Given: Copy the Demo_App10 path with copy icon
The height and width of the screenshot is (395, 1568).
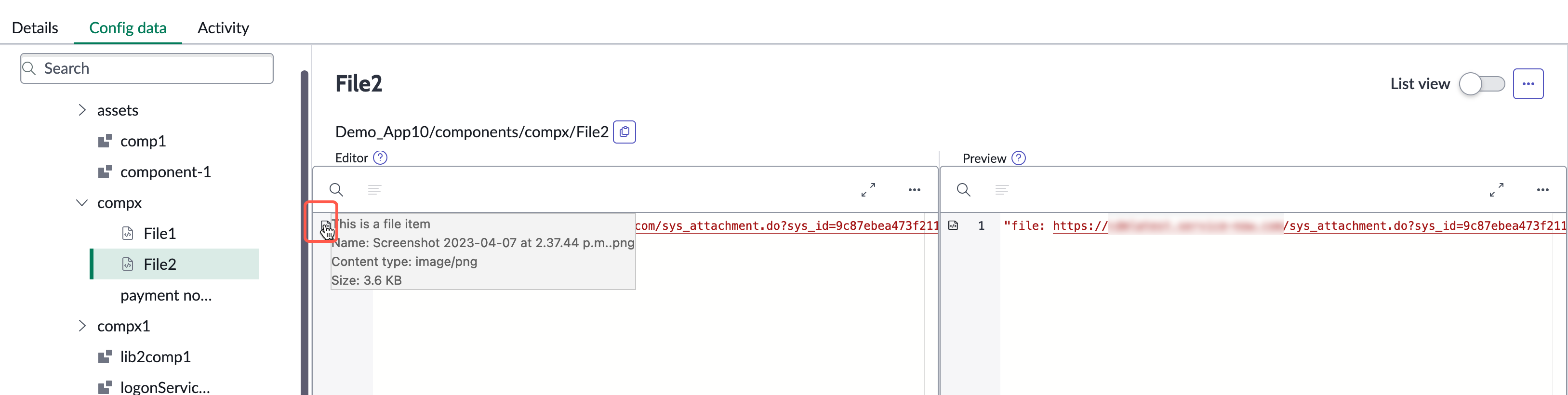Looking at the screenshot, I should (624, 132).
